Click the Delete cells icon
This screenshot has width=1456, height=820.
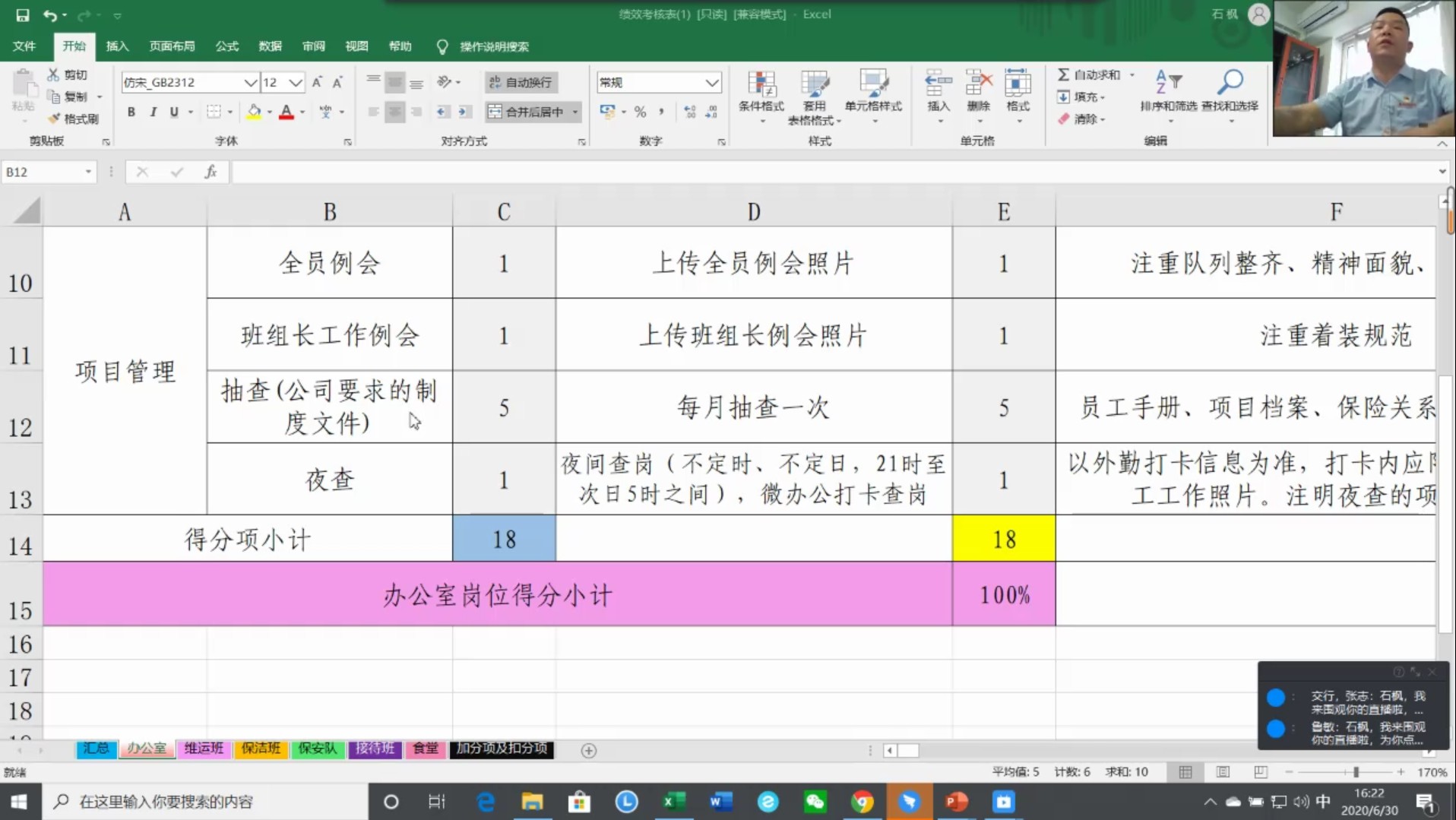pyautogui.click(x=978, y=84)
